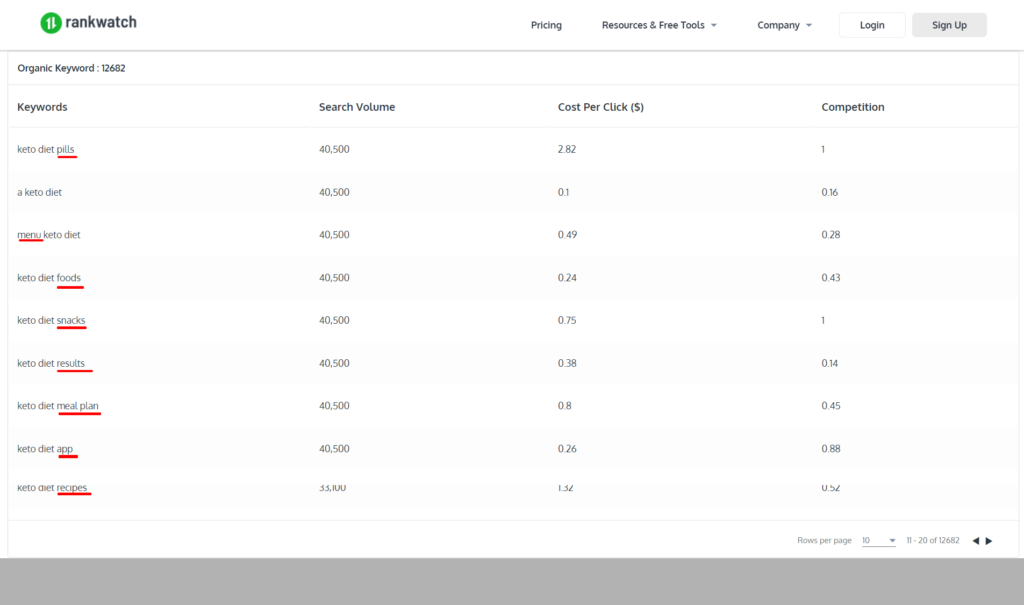This screenshot has width=1024, height=605.
Task: Click Cost Per Click column header
Action: tap(600, 107)
